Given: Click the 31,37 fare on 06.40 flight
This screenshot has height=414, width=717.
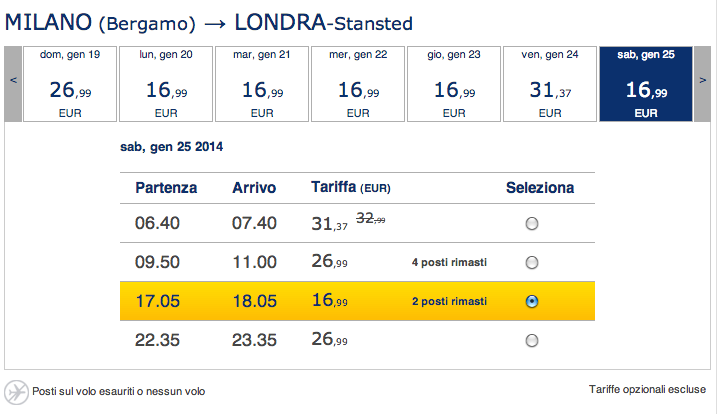Looking at the screenshot, I should click(x=329, y=224).
